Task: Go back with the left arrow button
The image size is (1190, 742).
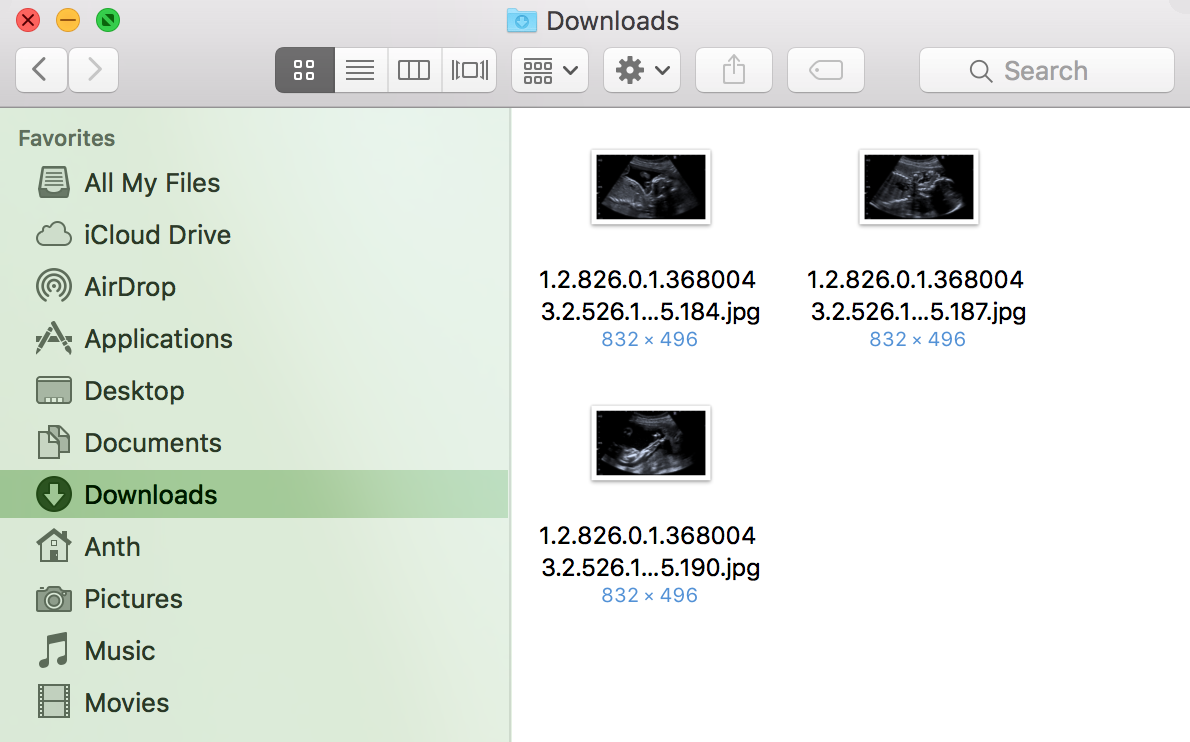Action: click(x=41, y=70)
